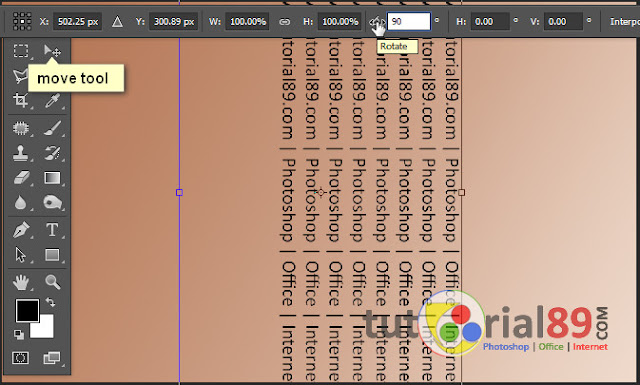The width and height of the screenshot is (640, 385).
Task: Select the Rectangular Marquee tool
Action: click(x=21, y=51)
